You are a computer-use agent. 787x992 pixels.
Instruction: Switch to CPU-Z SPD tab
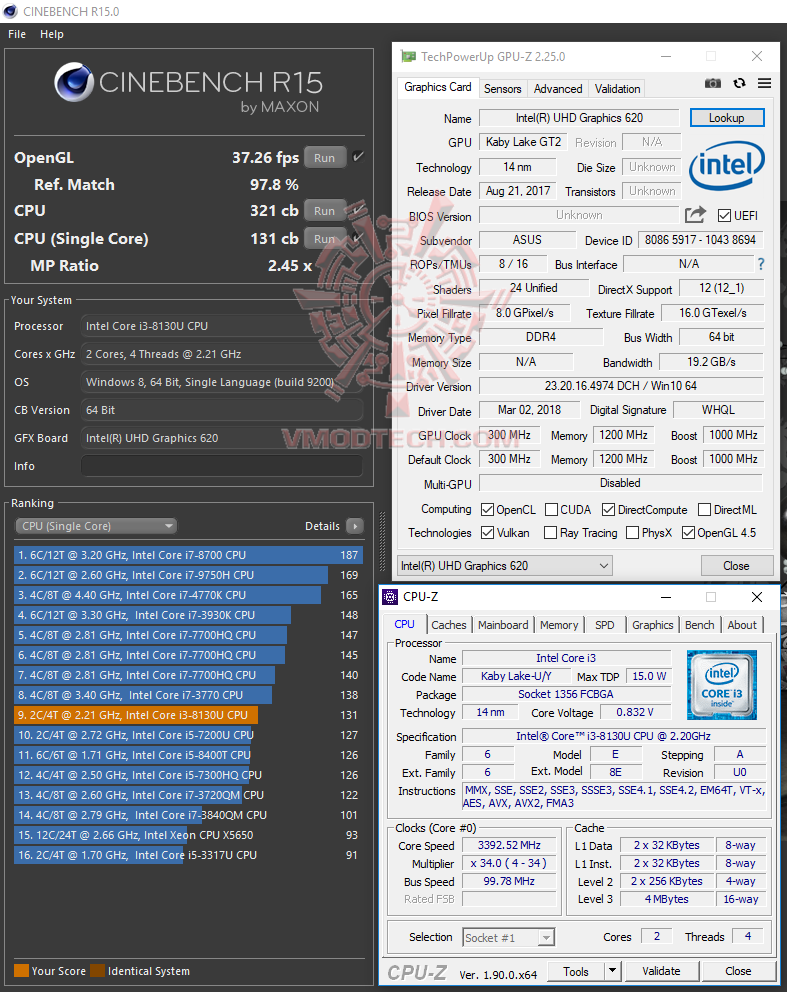pos(605,625)
